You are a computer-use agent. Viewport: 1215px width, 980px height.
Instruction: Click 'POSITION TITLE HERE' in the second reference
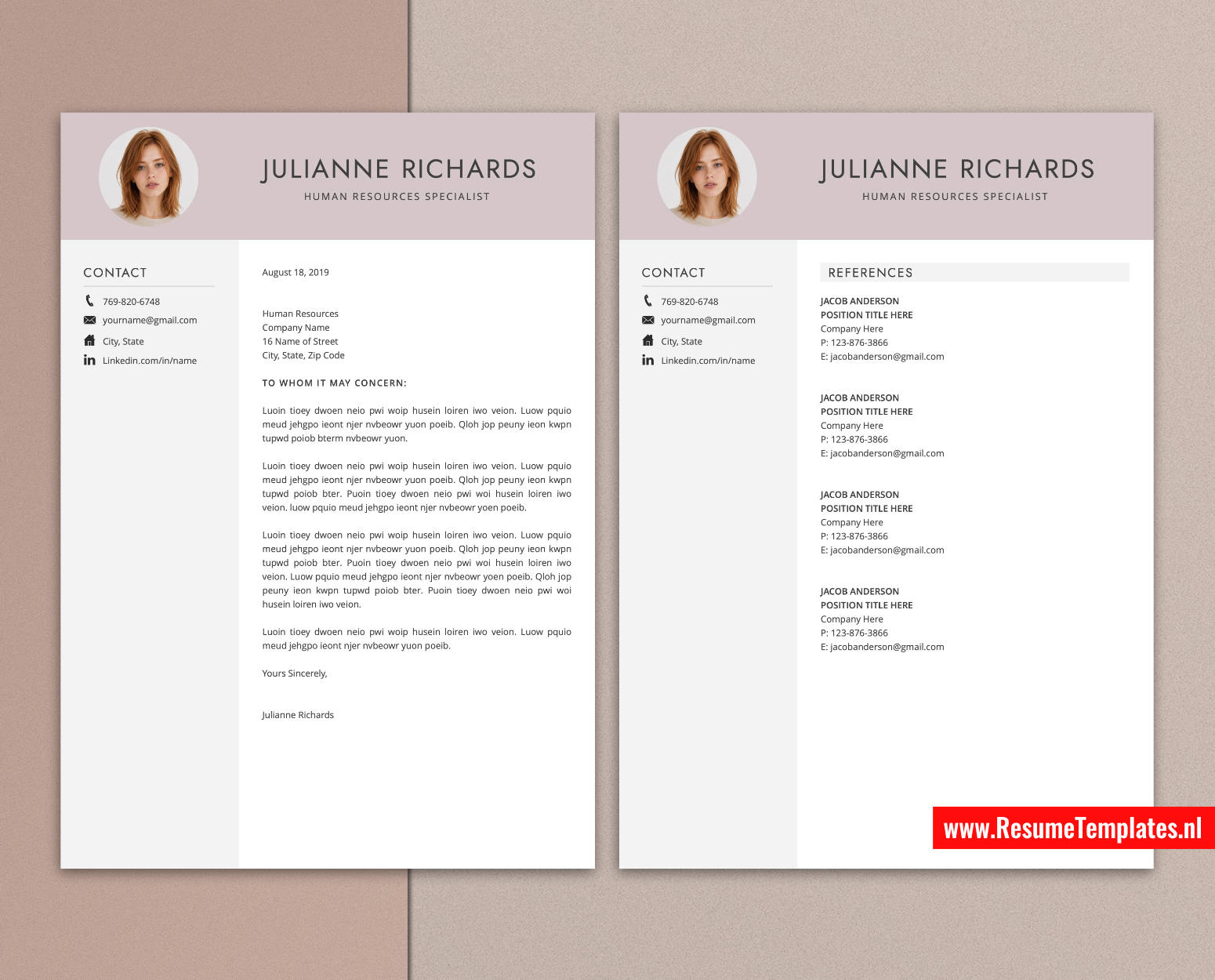pos(867,412)
